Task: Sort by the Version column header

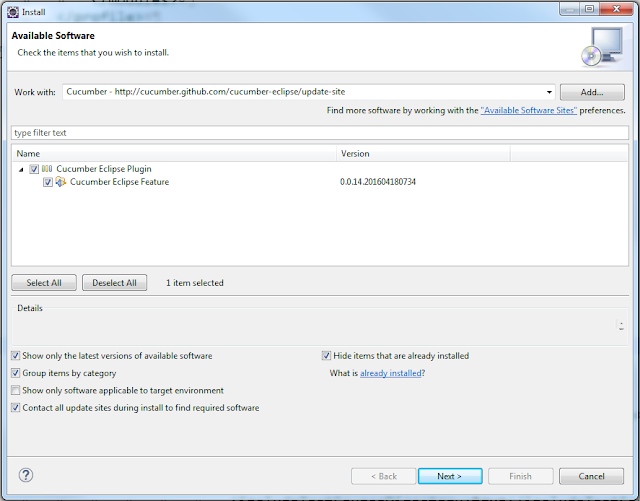Action: pyautogui.click(x=423, y=154)
